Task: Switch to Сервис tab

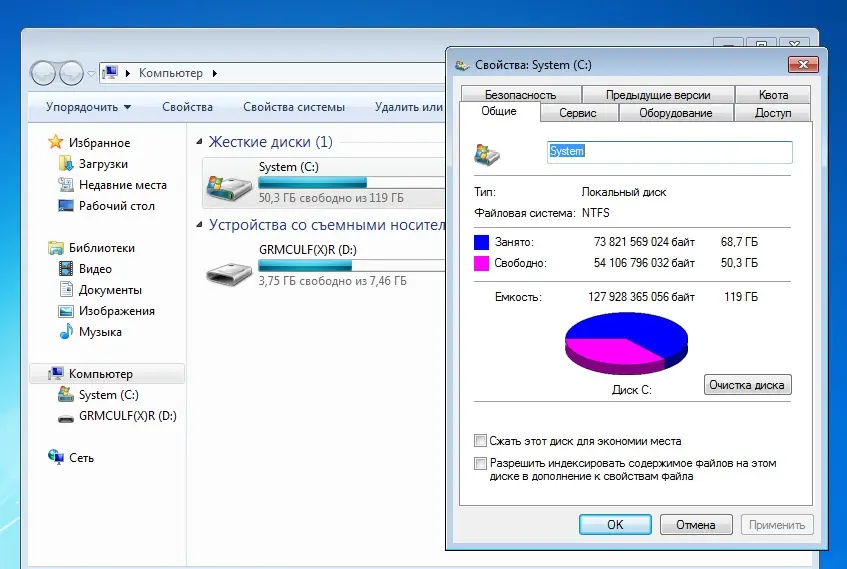Action: coord(578,113)
